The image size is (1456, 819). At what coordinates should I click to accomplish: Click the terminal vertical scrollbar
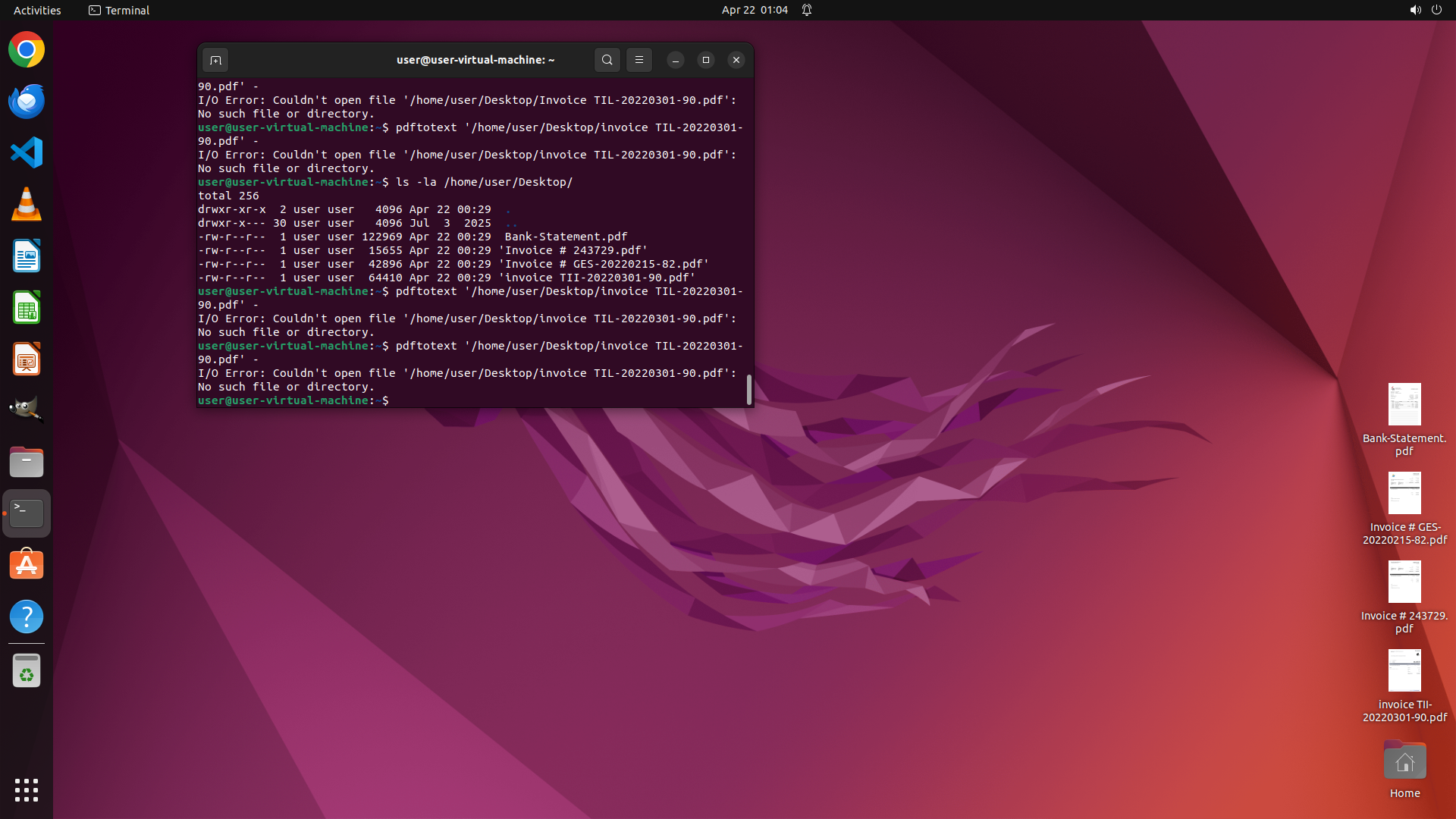point(749,389)
